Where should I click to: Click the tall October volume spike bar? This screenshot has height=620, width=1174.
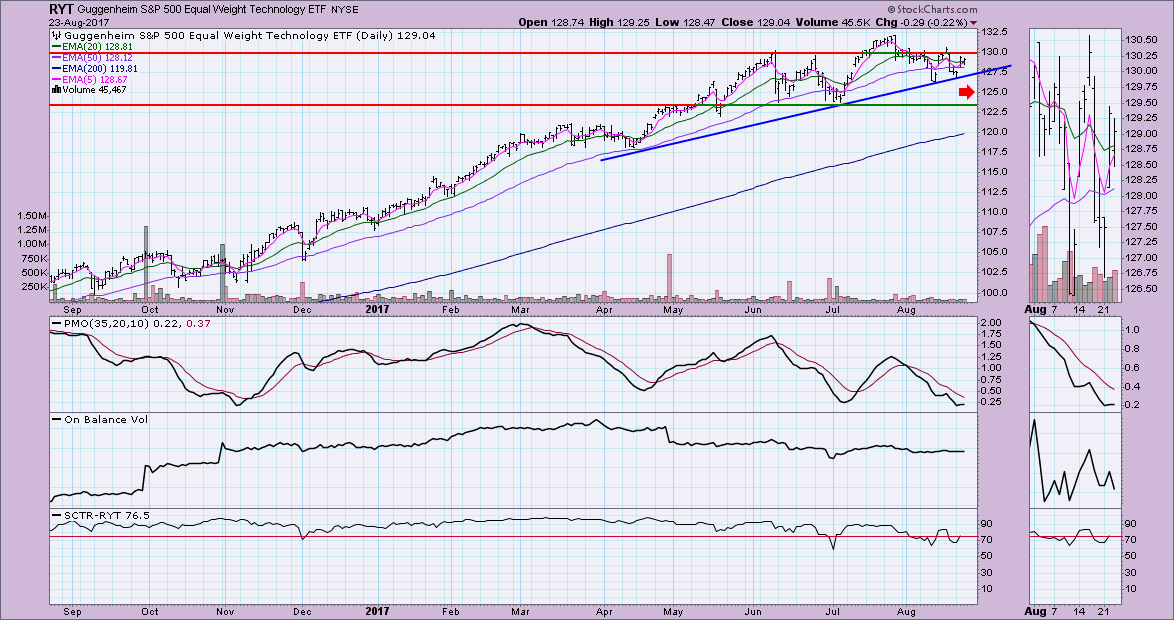146,262
